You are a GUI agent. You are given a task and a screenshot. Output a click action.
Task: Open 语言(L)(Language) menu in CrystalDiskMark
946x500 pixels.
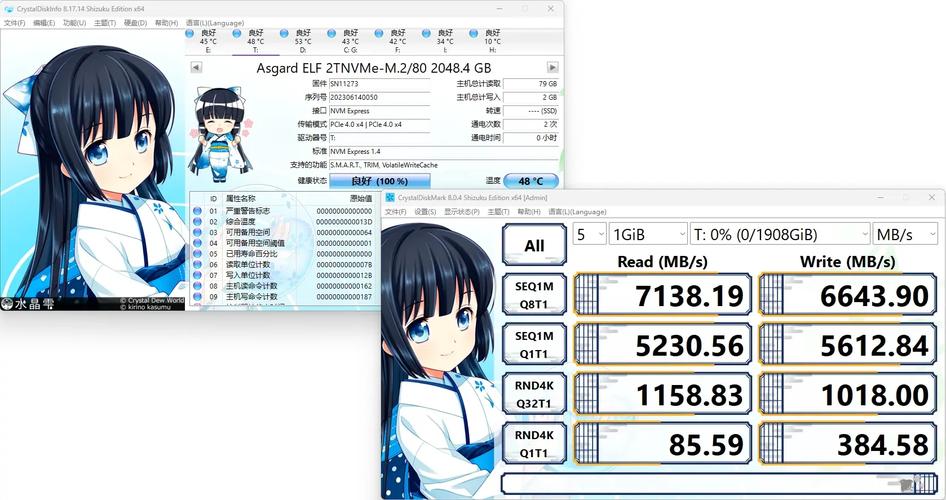tap(577, 212)
